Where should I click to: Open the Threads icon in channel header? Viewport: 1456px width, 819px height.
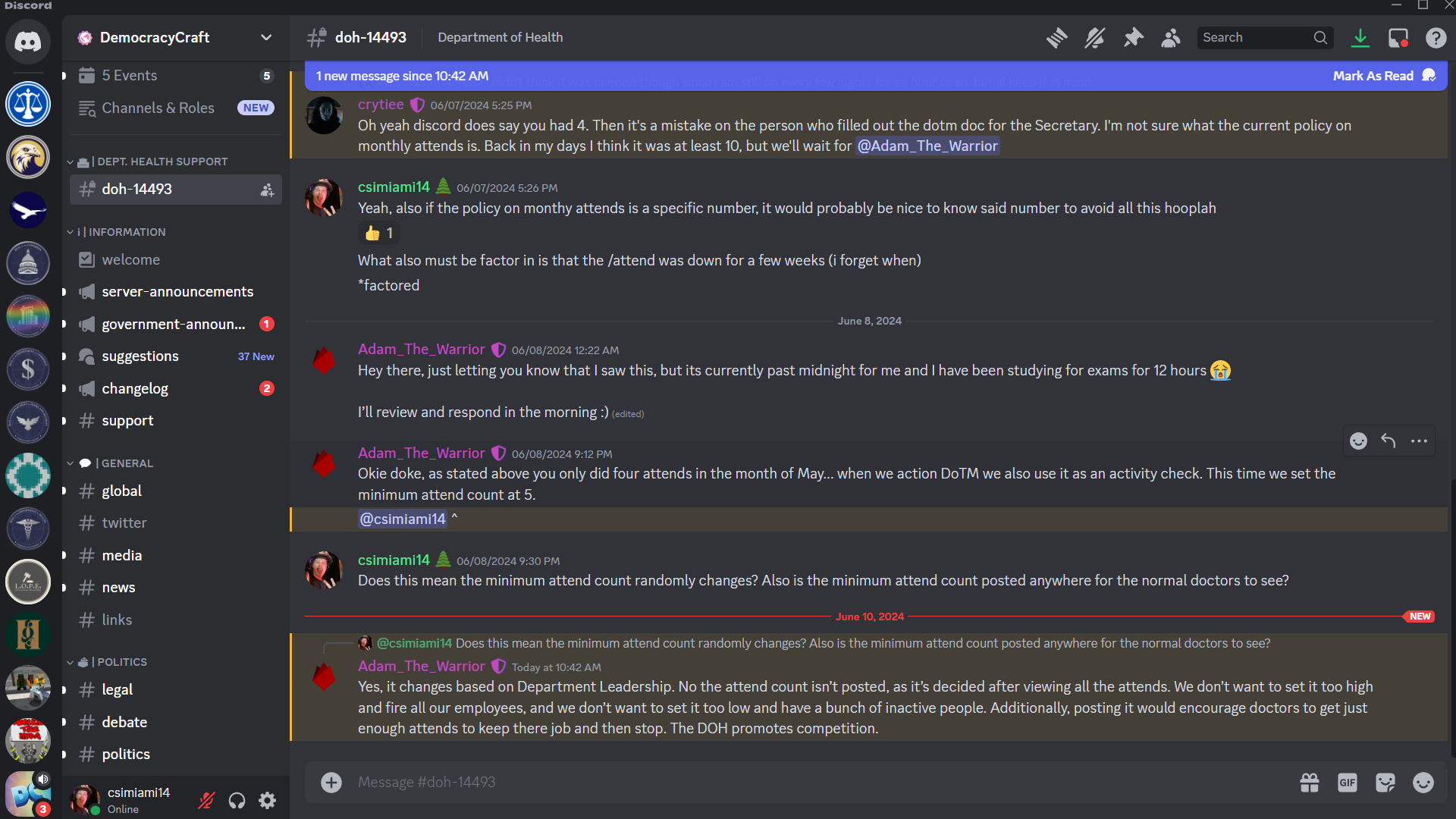[x=1056, y=38]
